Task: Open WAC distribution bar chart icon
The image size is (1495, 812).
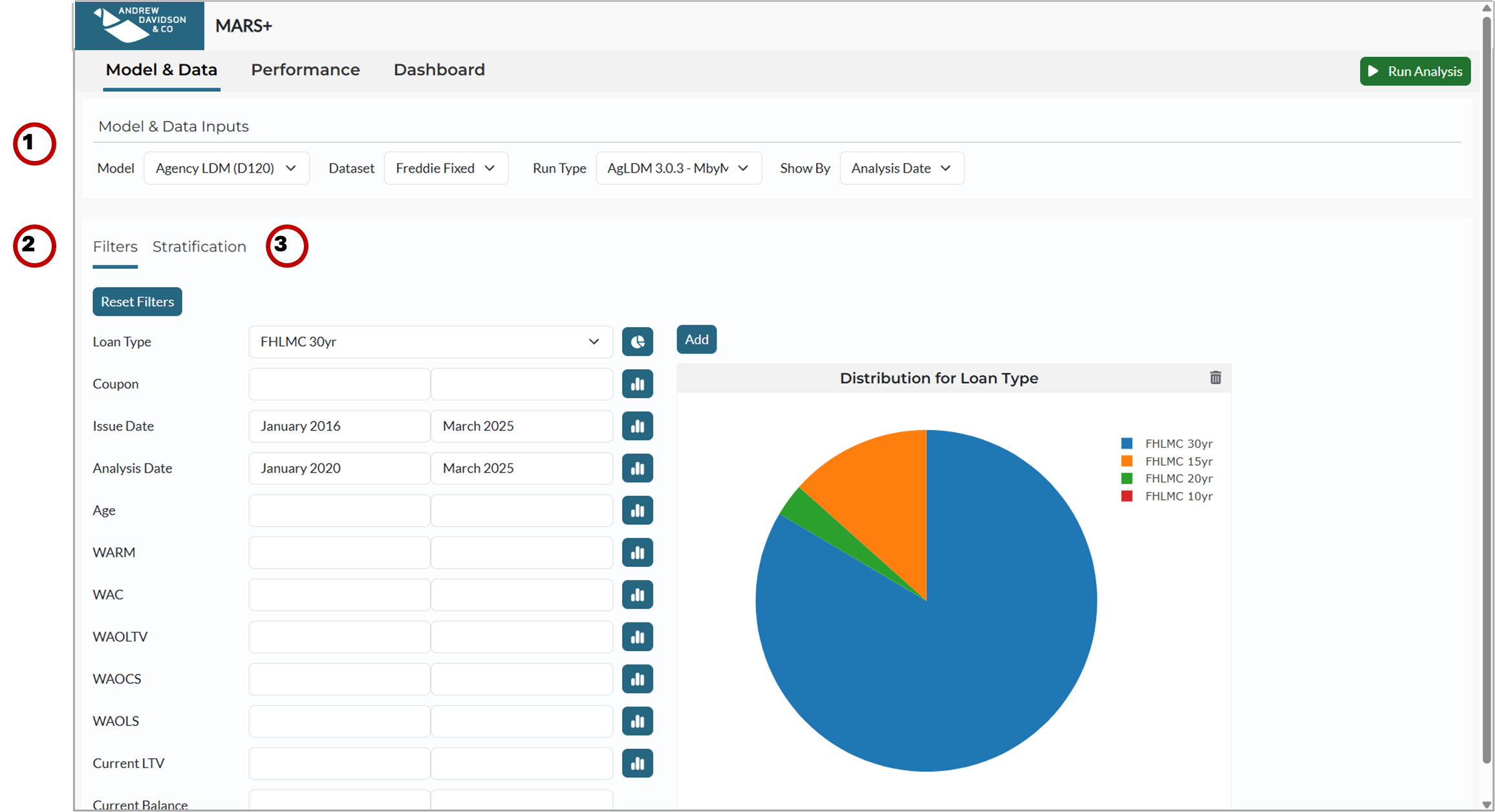Action: 638,595
